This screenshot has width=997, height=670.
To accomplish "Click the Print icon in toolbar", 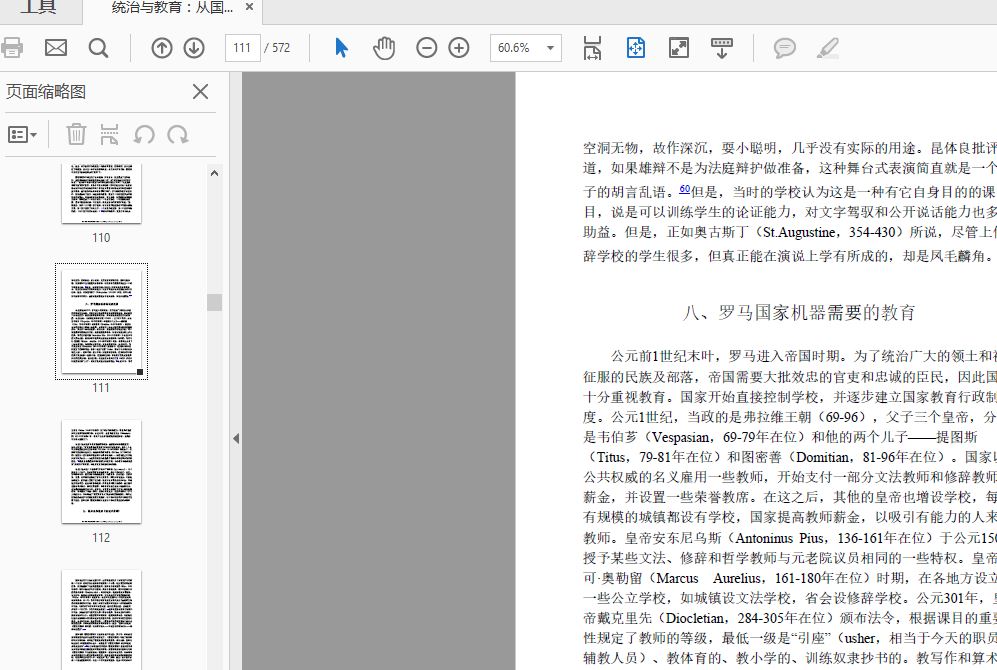I will pos(12,48).
